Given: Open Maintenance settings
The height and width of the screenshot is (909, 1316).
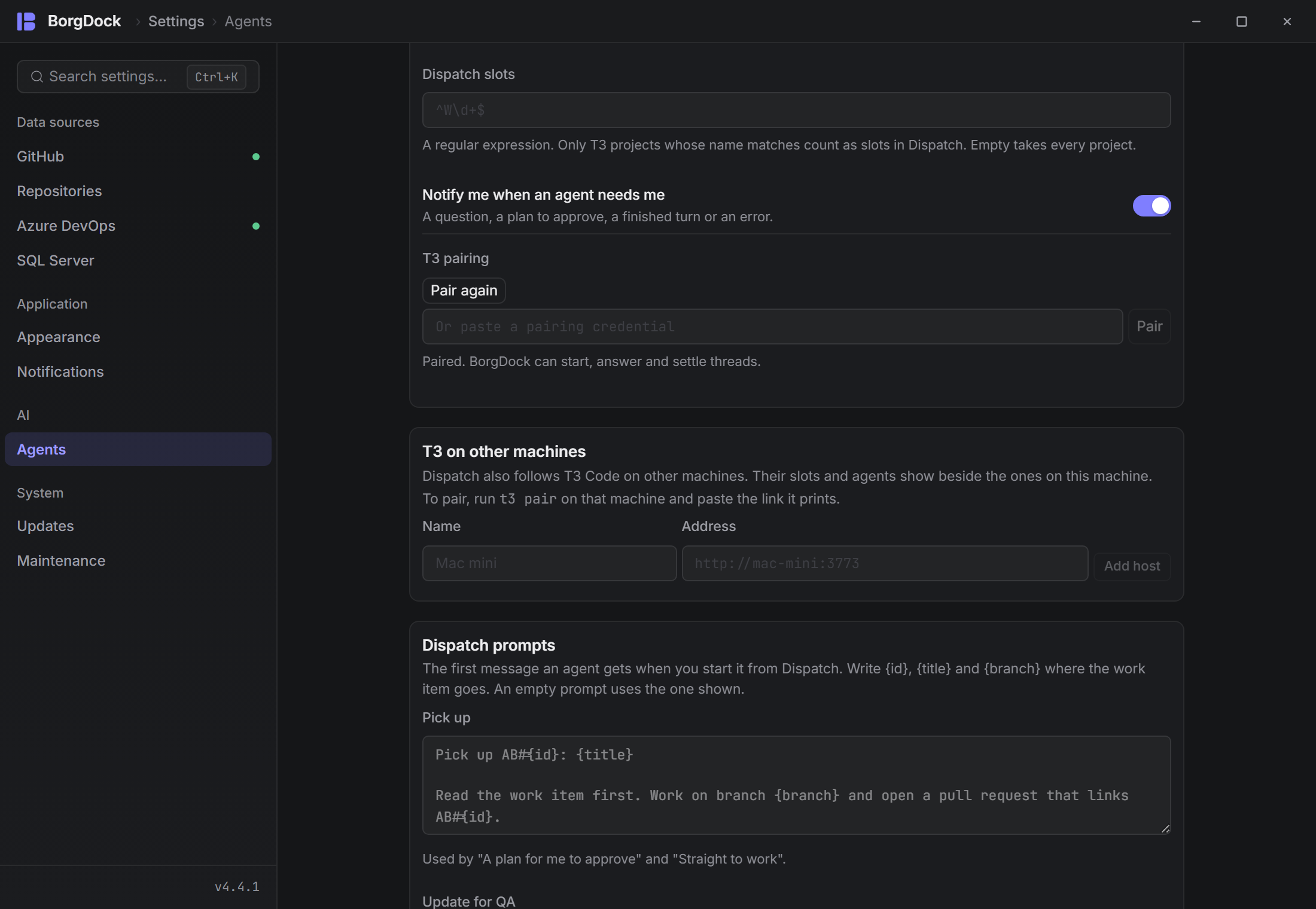Looking at the screenshot, I should pos(138,561).
